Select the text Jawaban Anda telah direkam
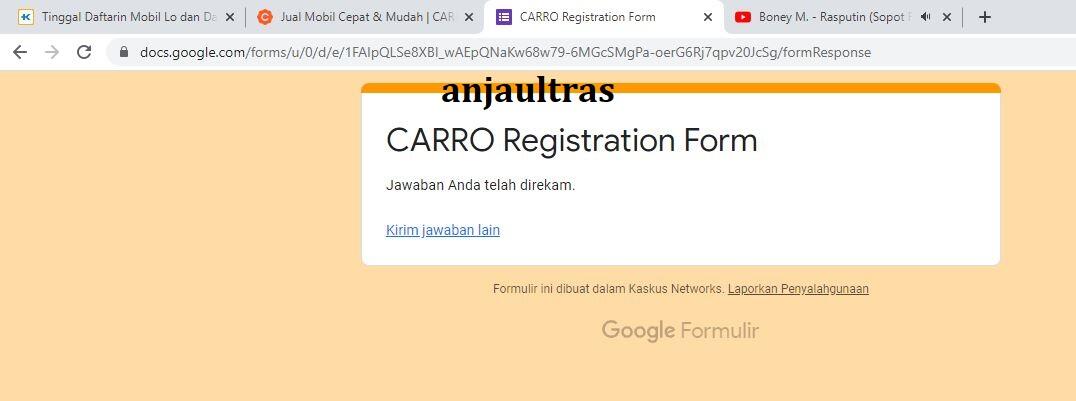The width and height of the screenshot is (1076, 401). pos(480,185)
